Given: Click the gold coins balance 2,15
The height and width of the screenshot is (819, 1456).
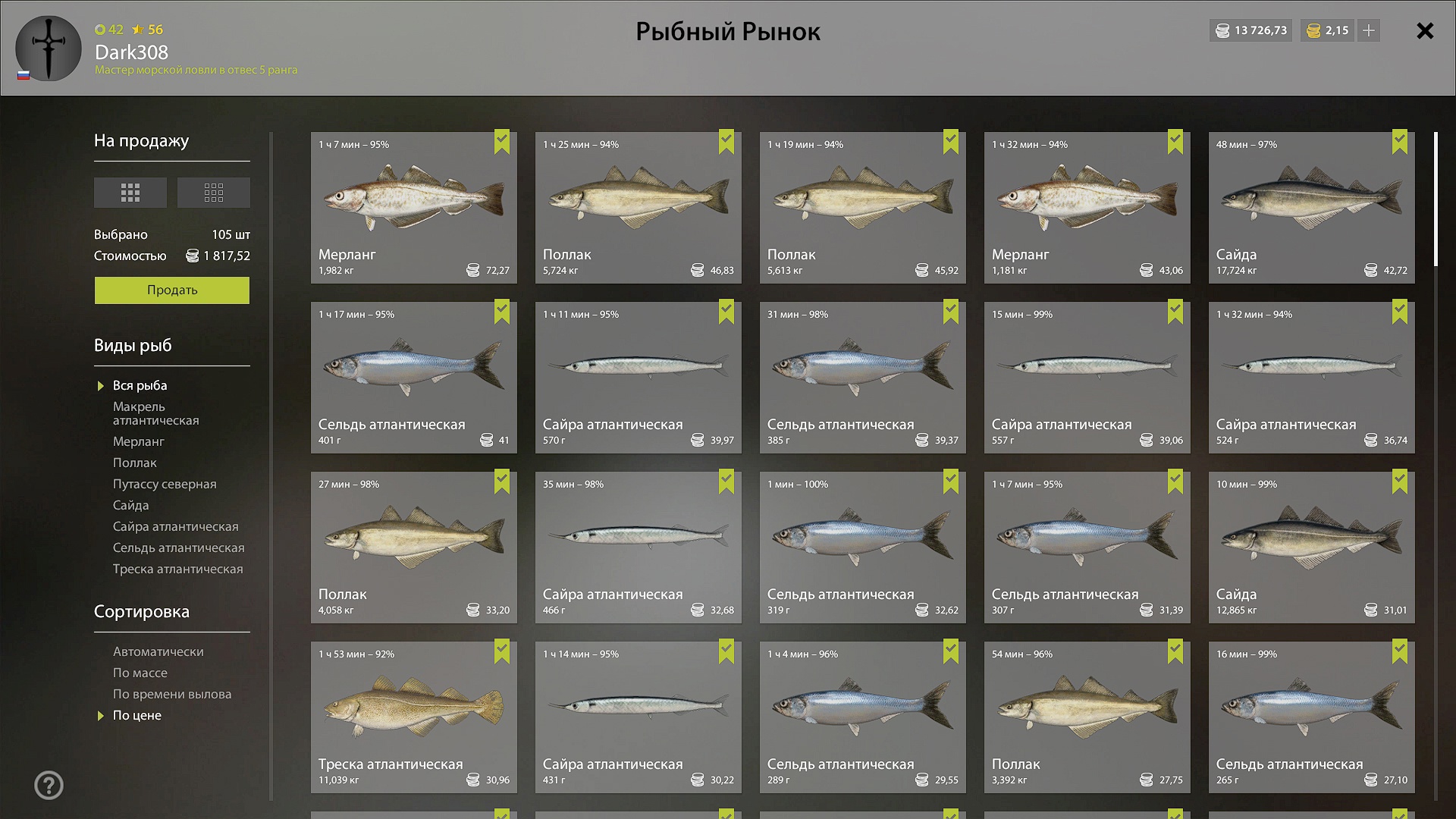Looking at the screenshot, I should tap(1328, 30).
